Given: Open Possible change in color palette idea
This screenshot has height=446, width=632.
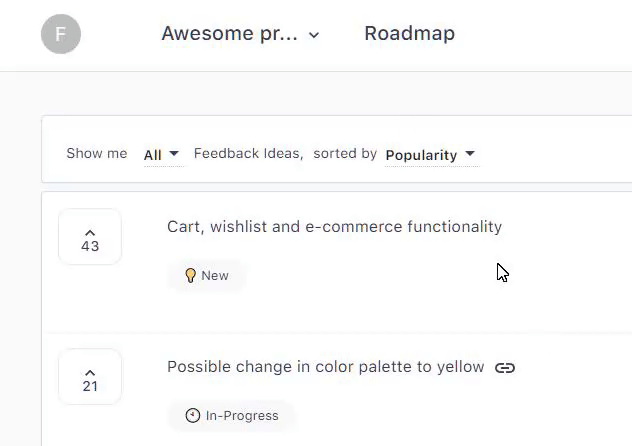Looking at the screenshot, I should [326, 367].
